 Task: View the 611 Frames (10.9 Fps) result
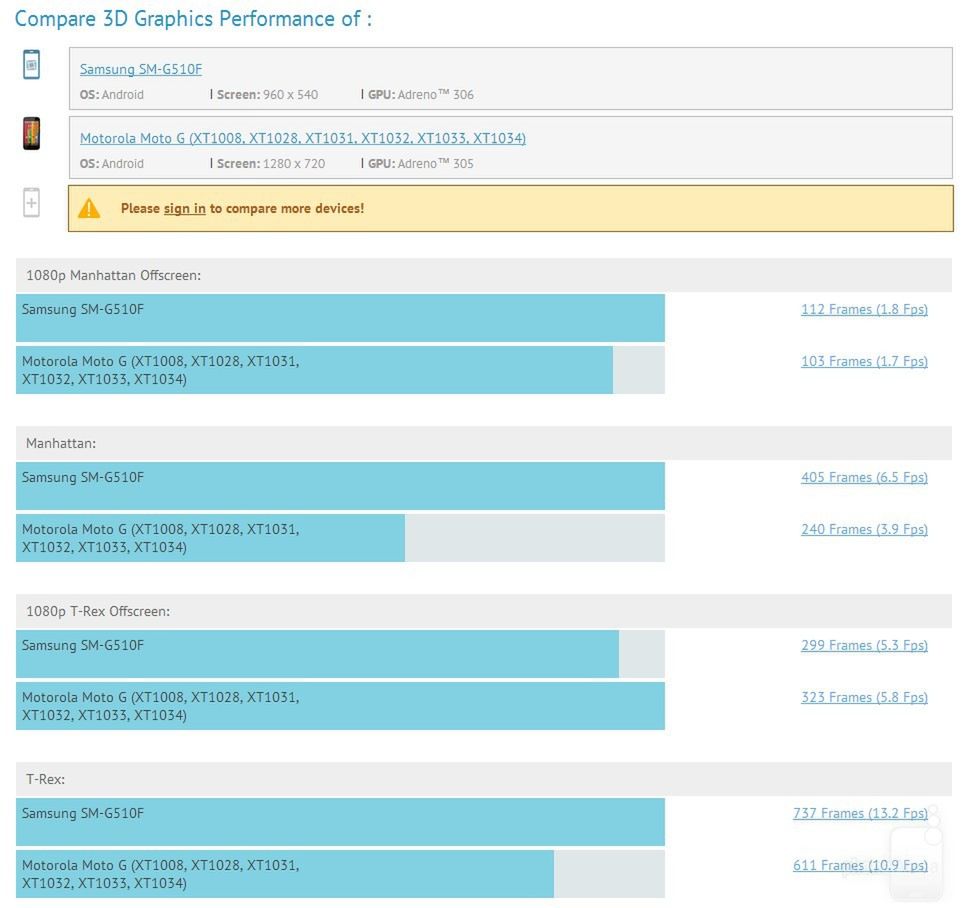point(860,865)
